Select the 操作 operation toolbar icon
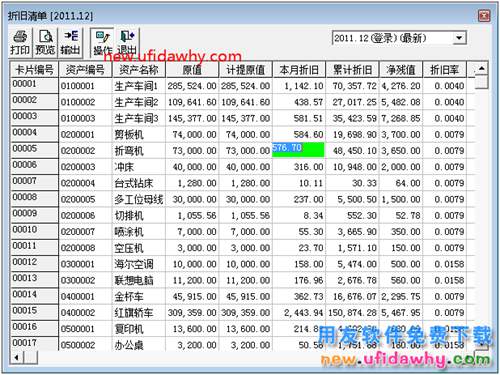Screen dimensions: 500x375 [x=102, y=43]
